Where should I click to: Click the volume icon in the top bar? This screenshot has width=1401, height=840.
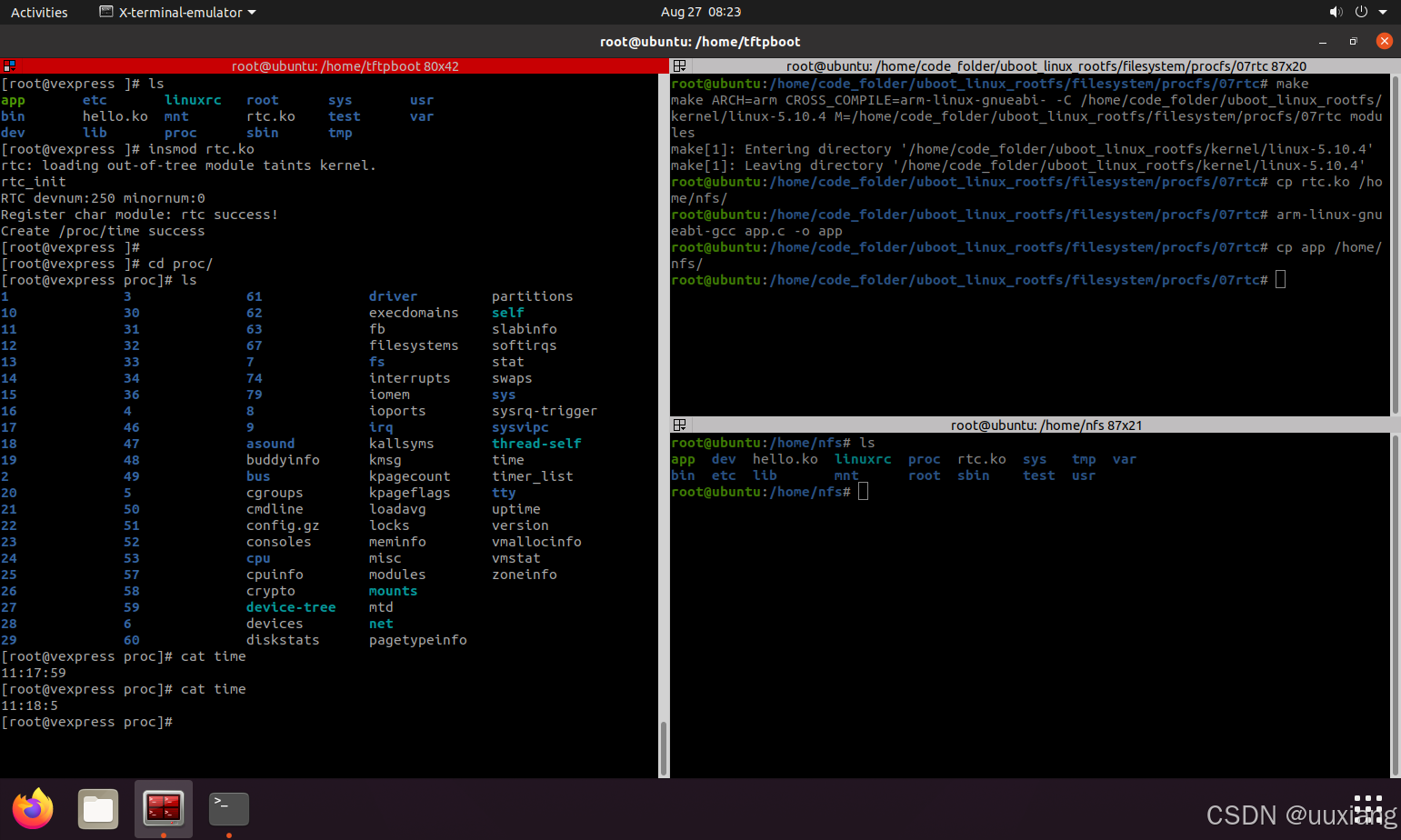coord(1336,12)
